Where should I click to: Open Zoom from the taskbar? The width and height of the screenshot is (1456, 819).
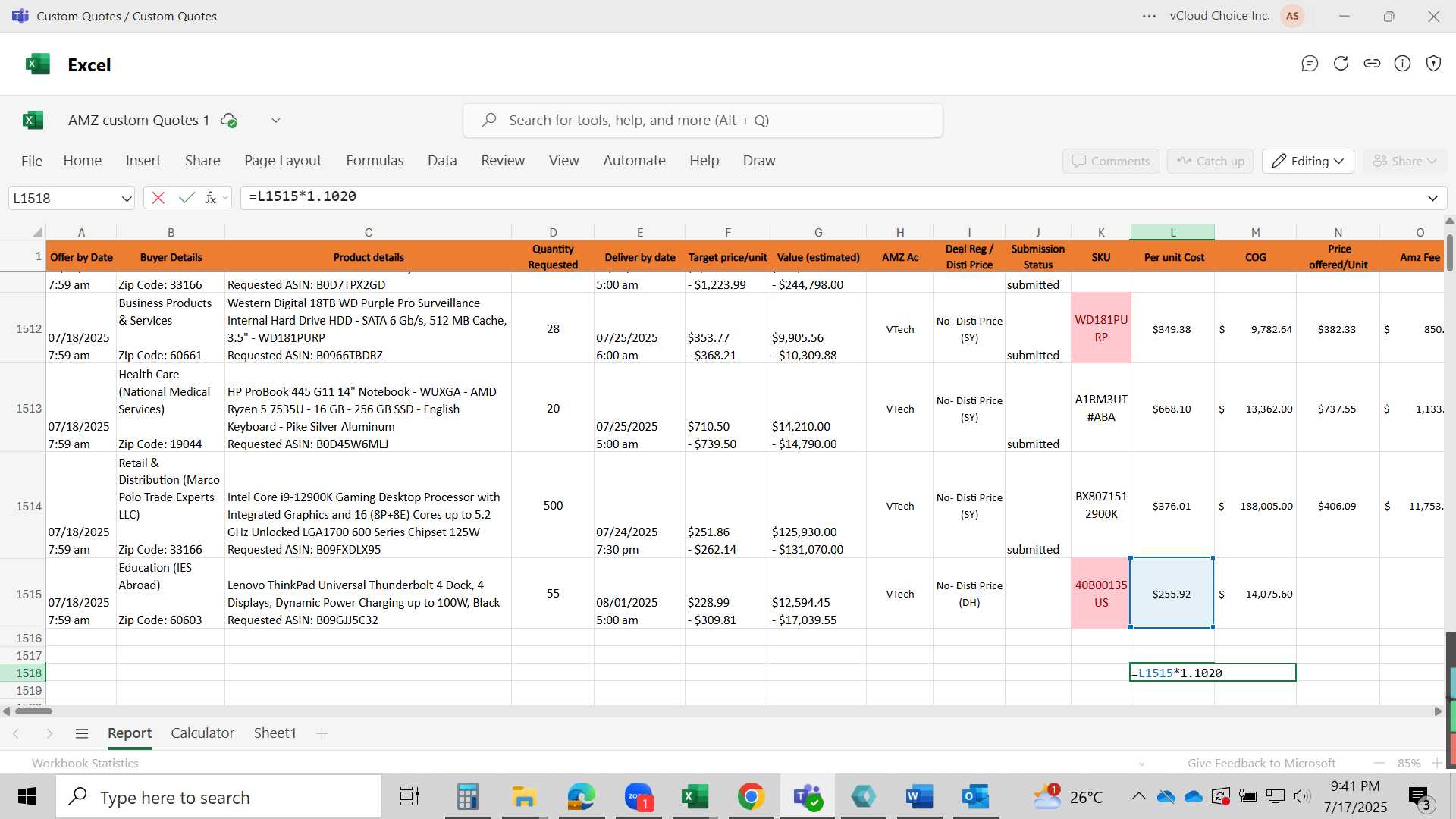coord(639,797)
